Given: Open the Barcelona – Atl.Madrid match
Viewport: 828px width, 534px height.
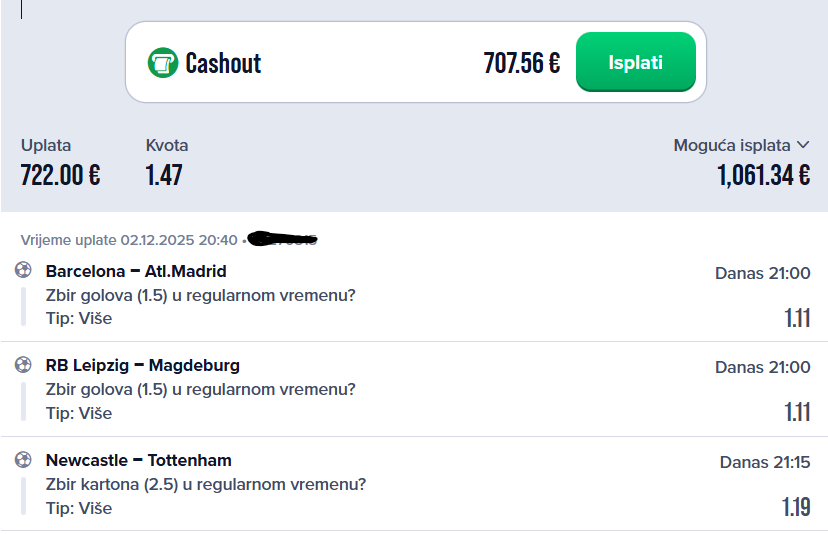Looking at the screenshot, I should [x=136, y=271].
